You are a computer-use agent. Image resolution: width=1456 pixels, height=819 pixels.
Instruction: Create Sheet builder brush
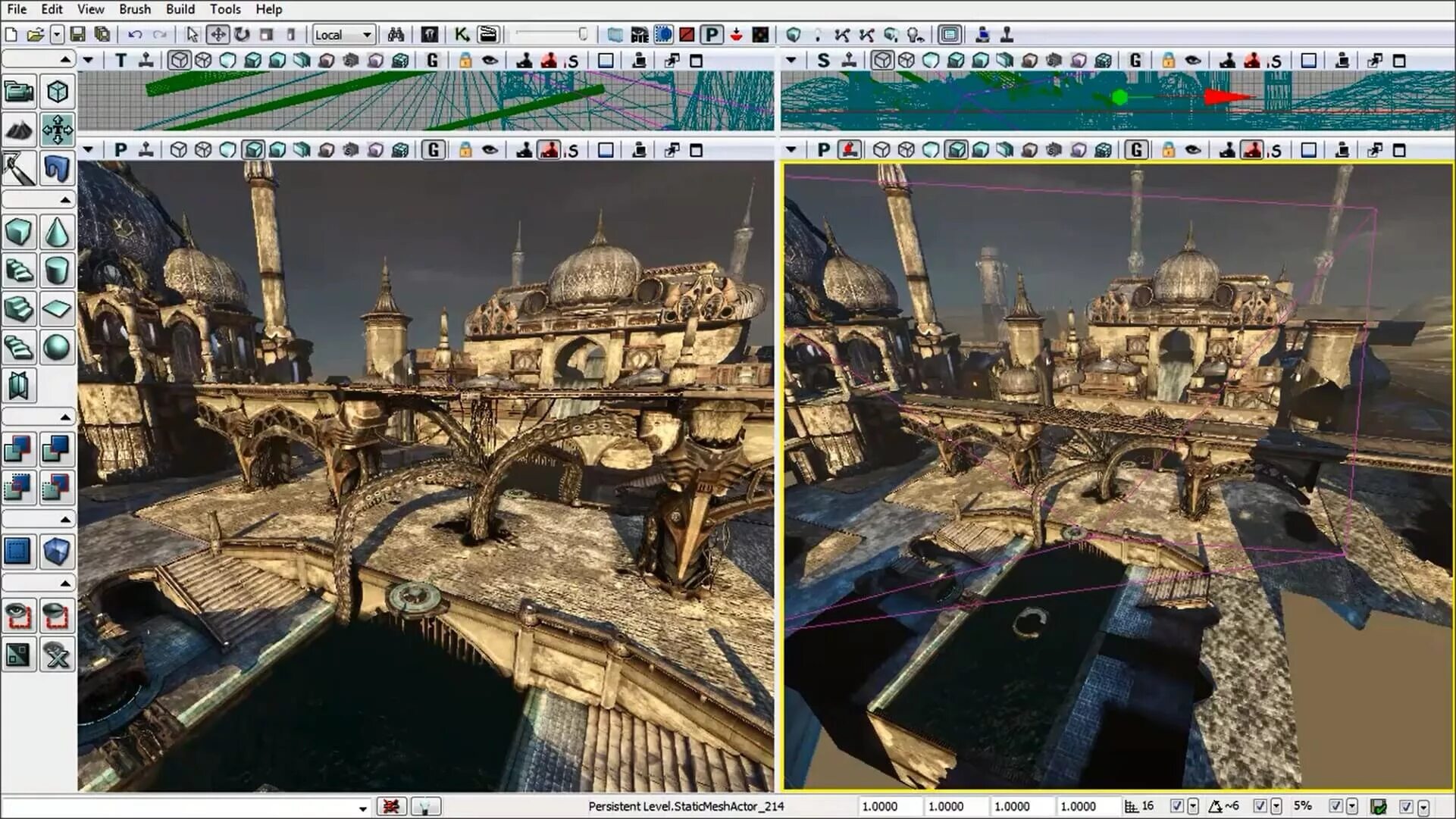tap(58, 309)
